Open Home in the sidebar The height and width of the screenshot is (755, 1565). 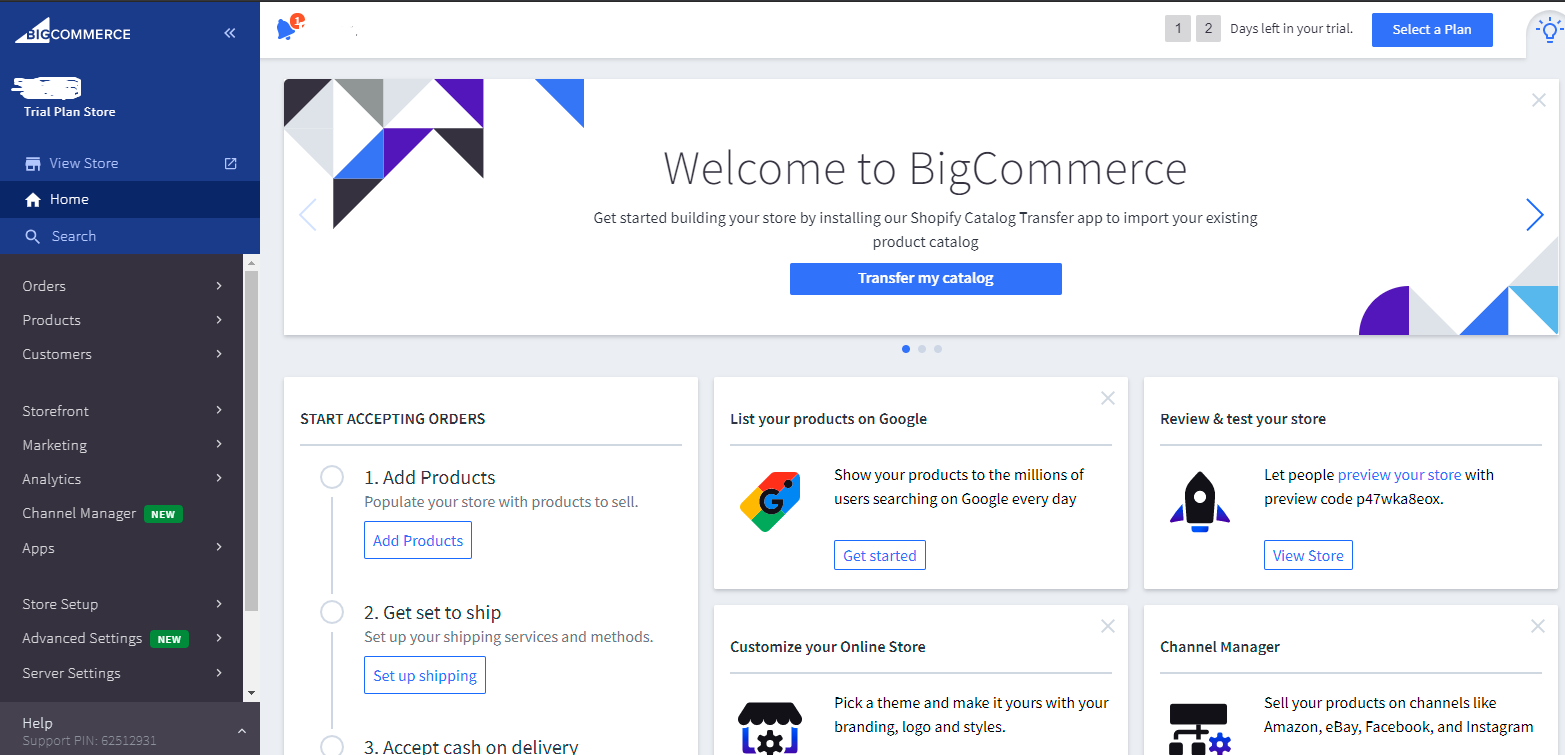click(x=69, y=199)
